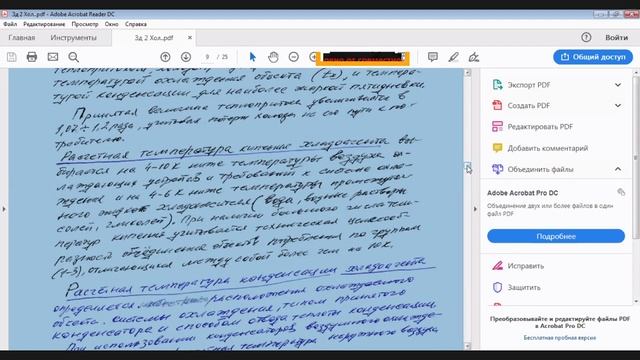The height and width of the screenshot is (360, 640).
Task: Click the Help question mark icon
Action: point(586,38)
